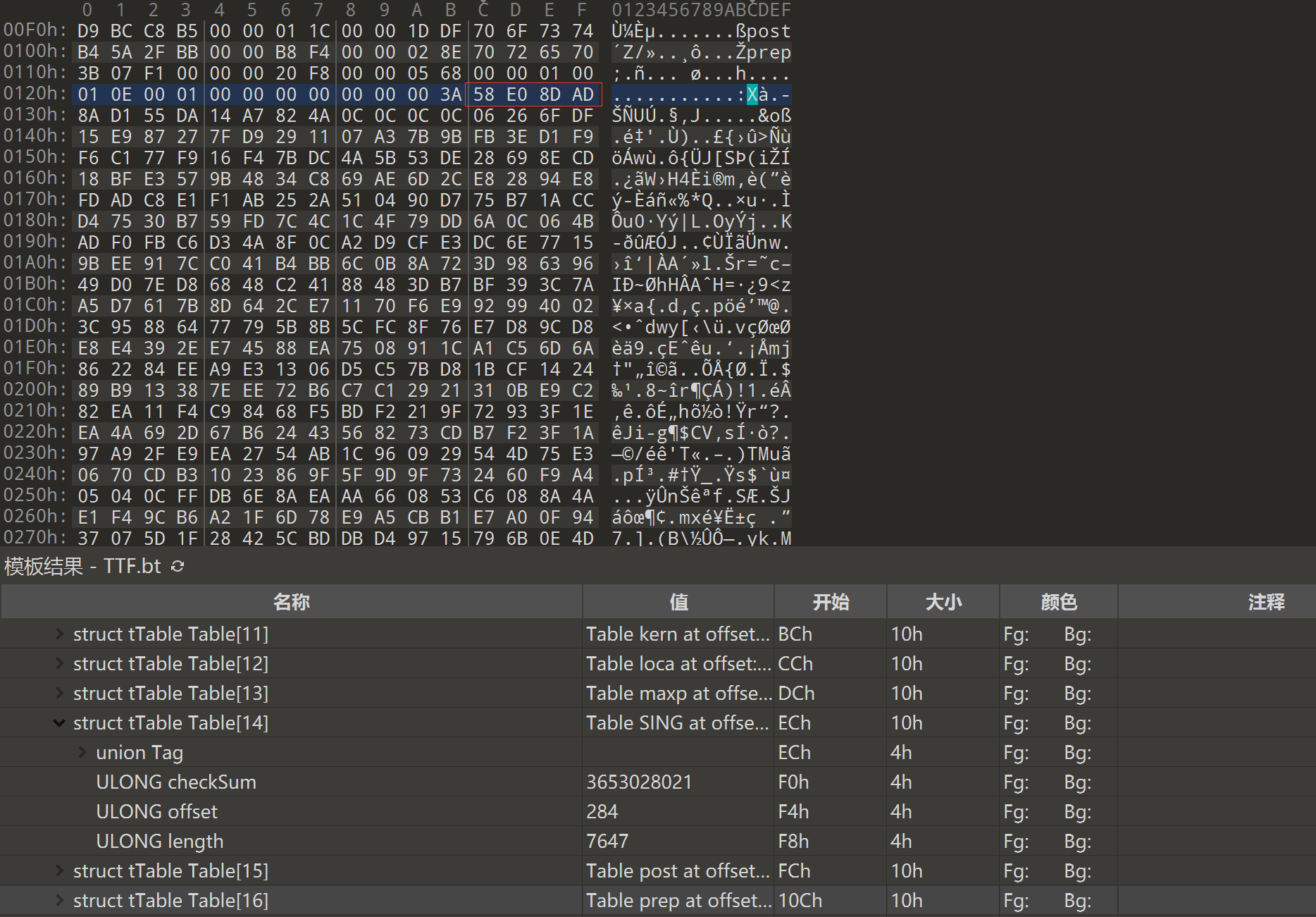The width and height of the screenshot is (1316, 917).
Task: Select the struct tTable Table[14] row name
Action: [x=170, y=722]
